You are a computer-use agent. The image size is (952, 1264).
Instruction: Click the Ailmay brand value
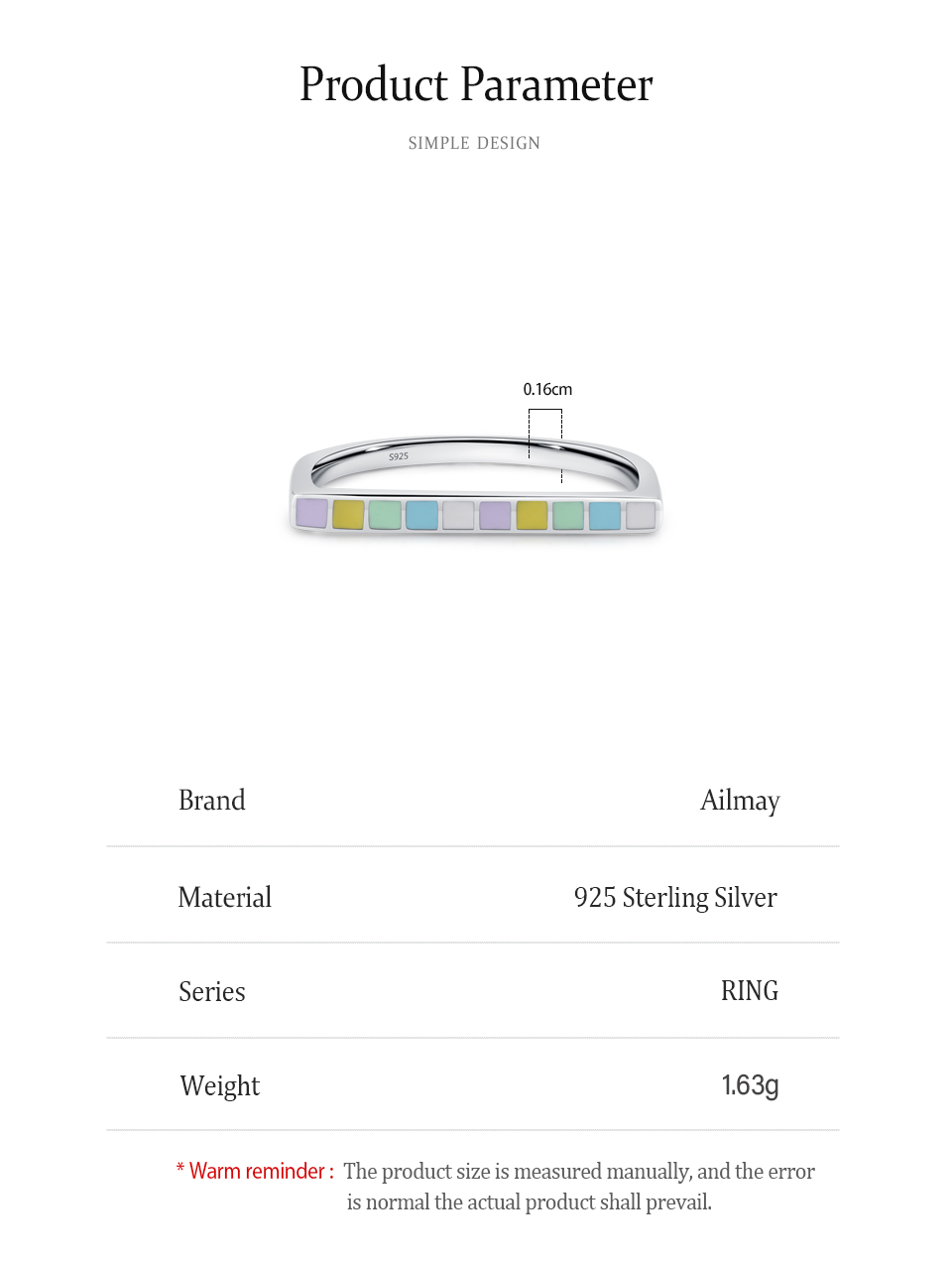click(x=740, y=801)
